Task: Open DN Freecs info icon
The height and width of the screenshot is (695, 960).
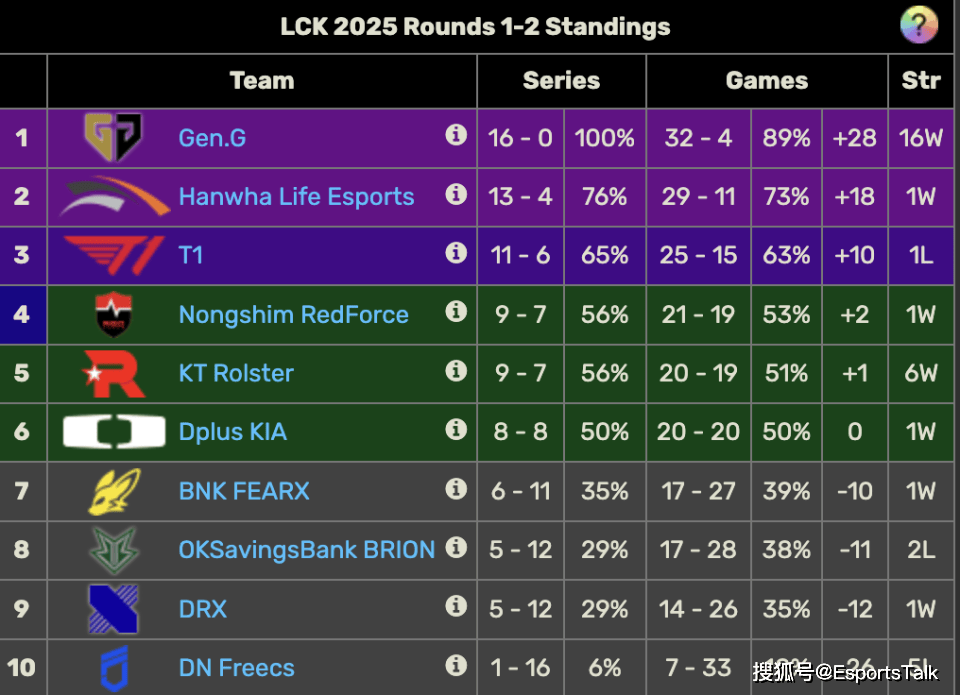Action: 456,665
